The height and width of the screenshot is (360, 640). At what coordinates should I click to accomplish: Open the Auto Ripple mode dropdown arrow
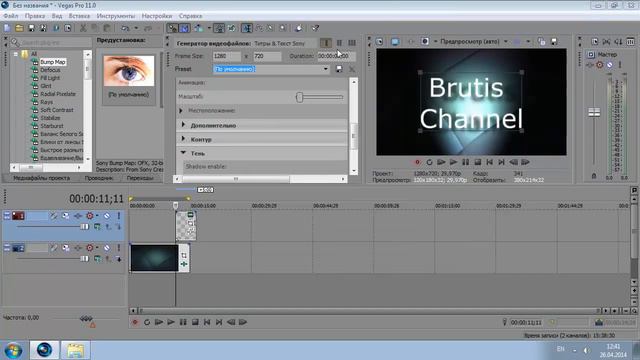tap(209, 28)
